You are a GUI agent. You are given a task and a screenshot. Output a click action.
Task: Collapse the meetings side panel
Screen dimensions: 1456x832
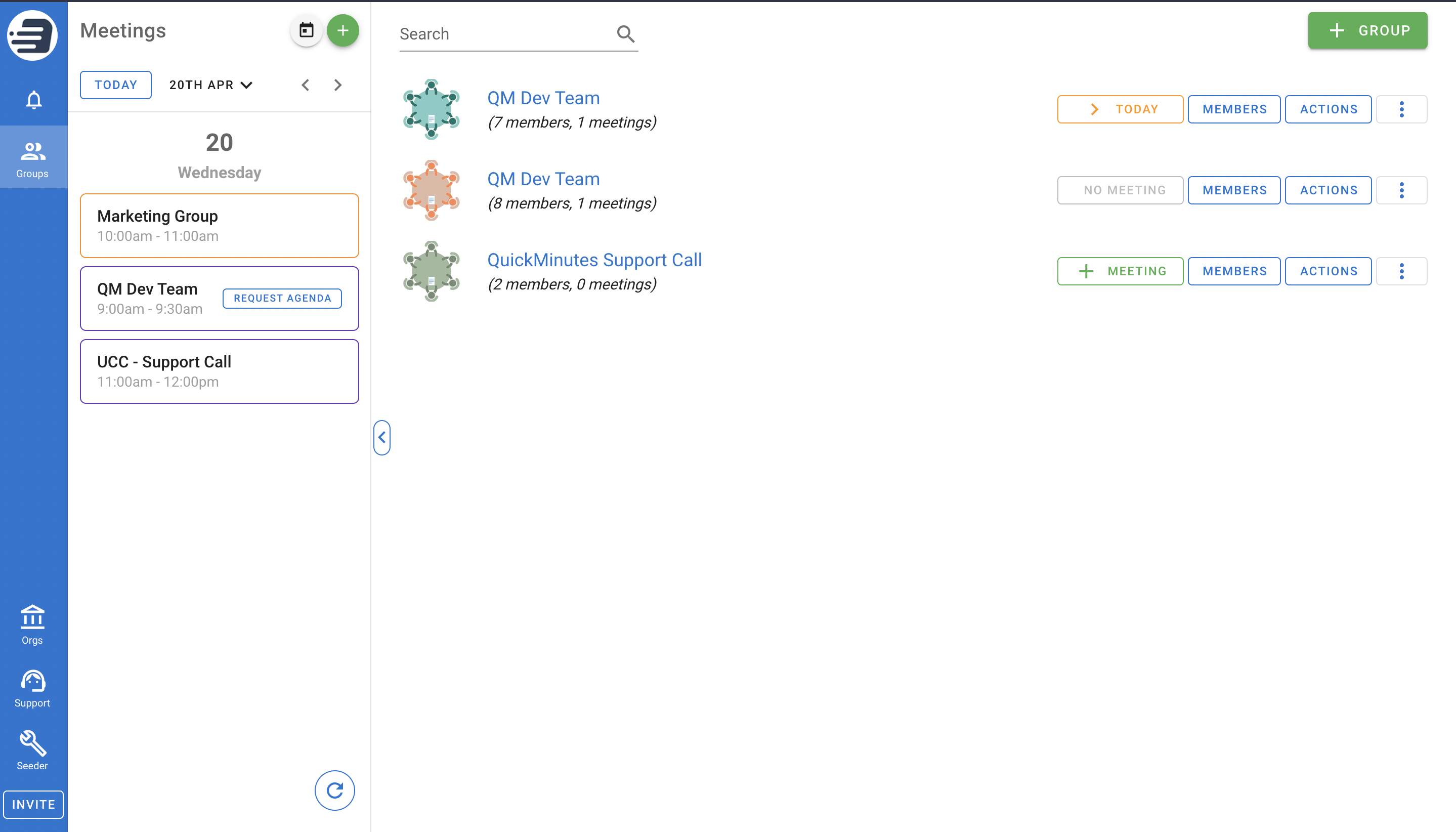point(381,438)
